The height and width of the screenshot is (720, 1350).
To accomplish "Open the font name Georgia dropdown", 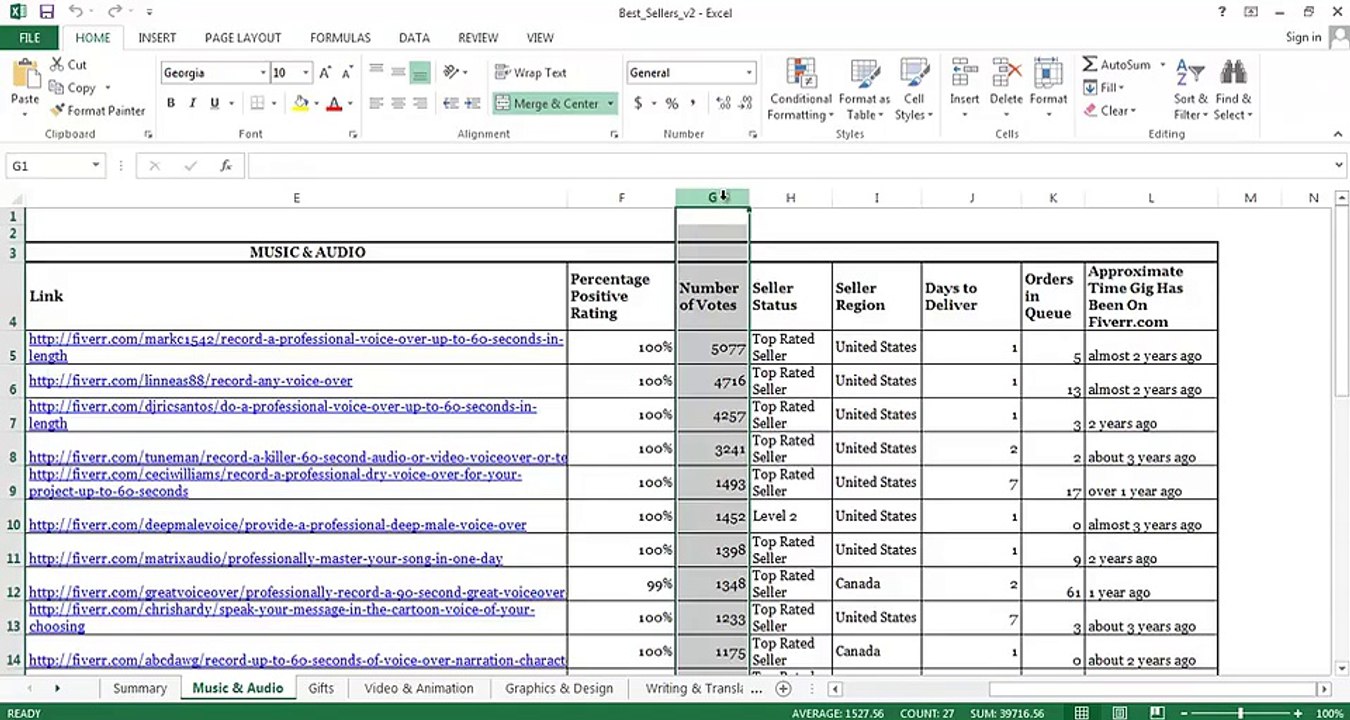I will [263, 73].
